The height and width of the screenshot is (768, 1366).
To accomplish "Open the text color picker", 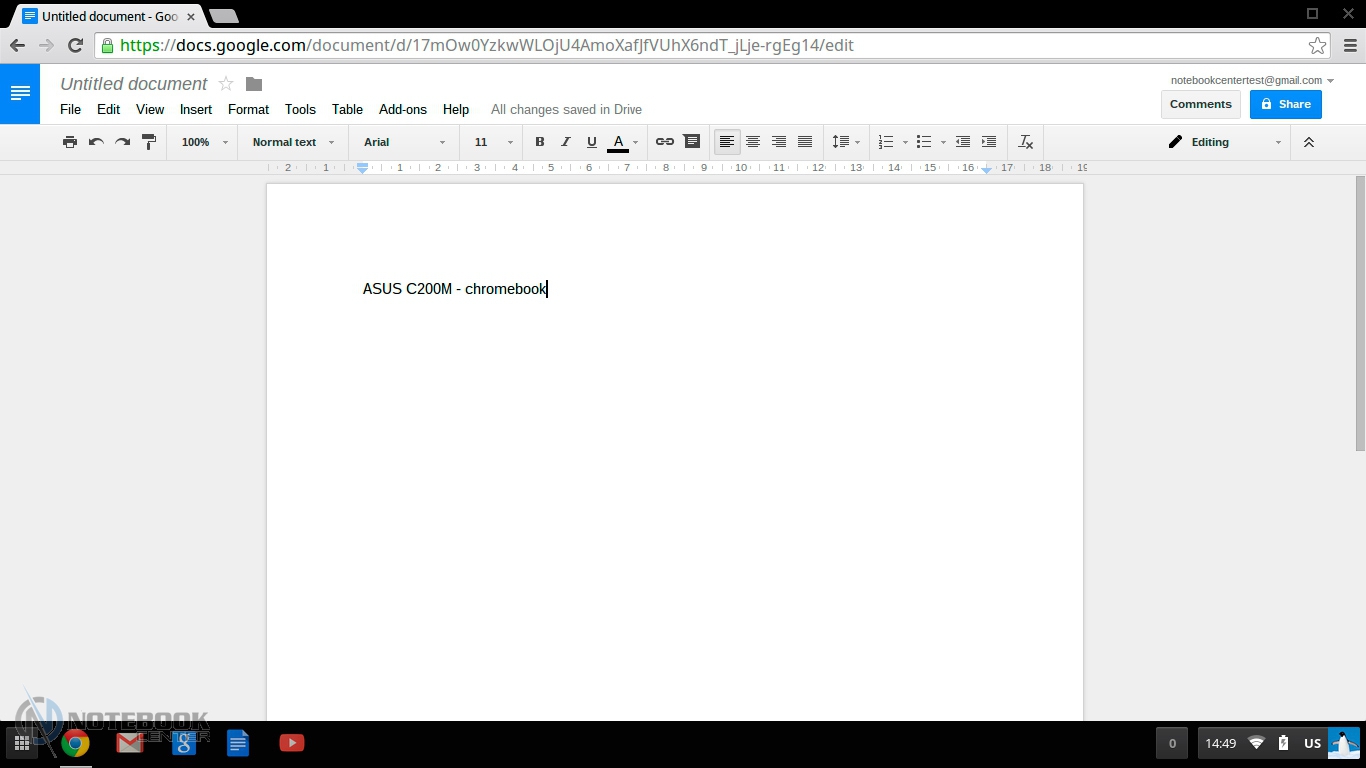I will pyautogui.click(x=622, y=142).
